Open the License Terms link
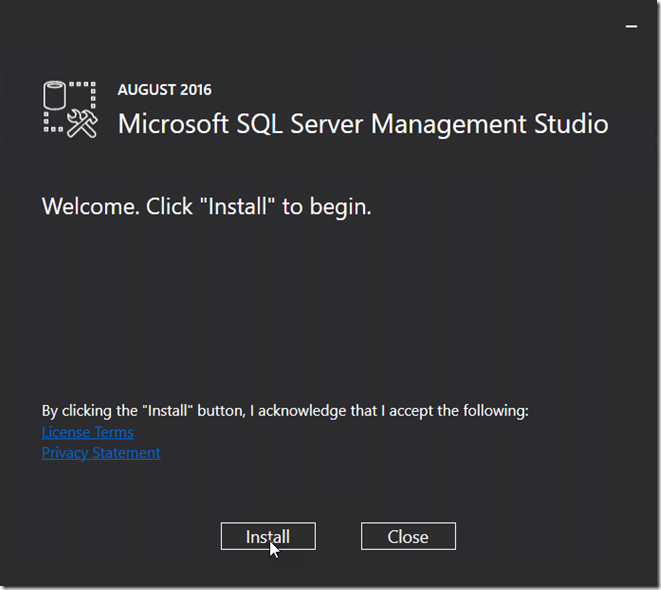This screenshot has height=590, width=661. [88, 432]
